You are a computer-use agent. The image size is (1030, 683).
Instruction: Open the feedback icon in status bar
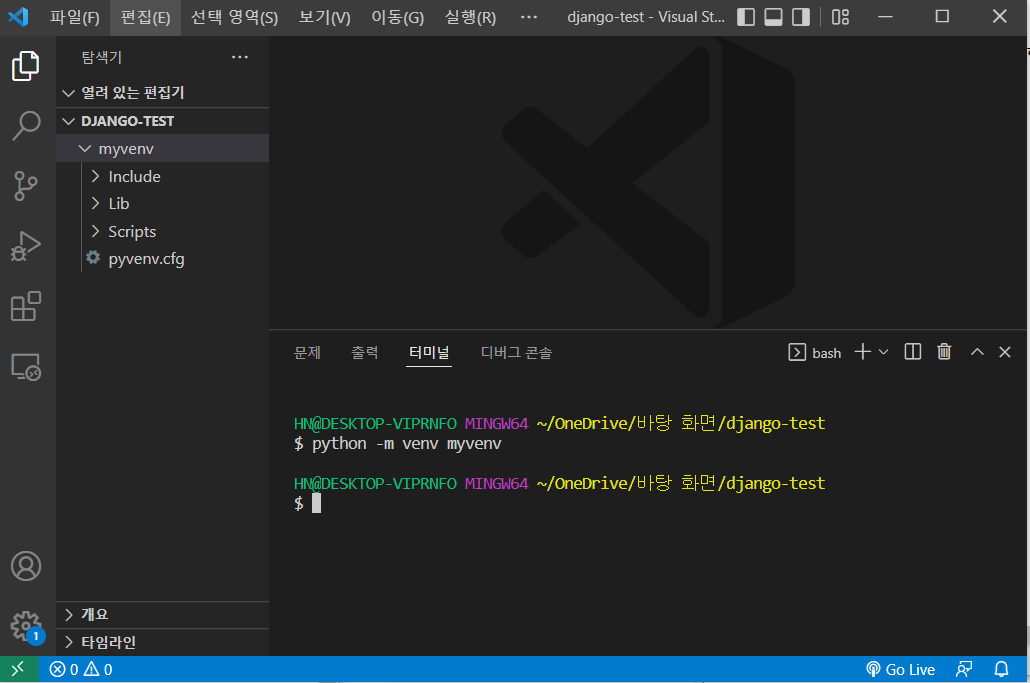click(964, 669)
